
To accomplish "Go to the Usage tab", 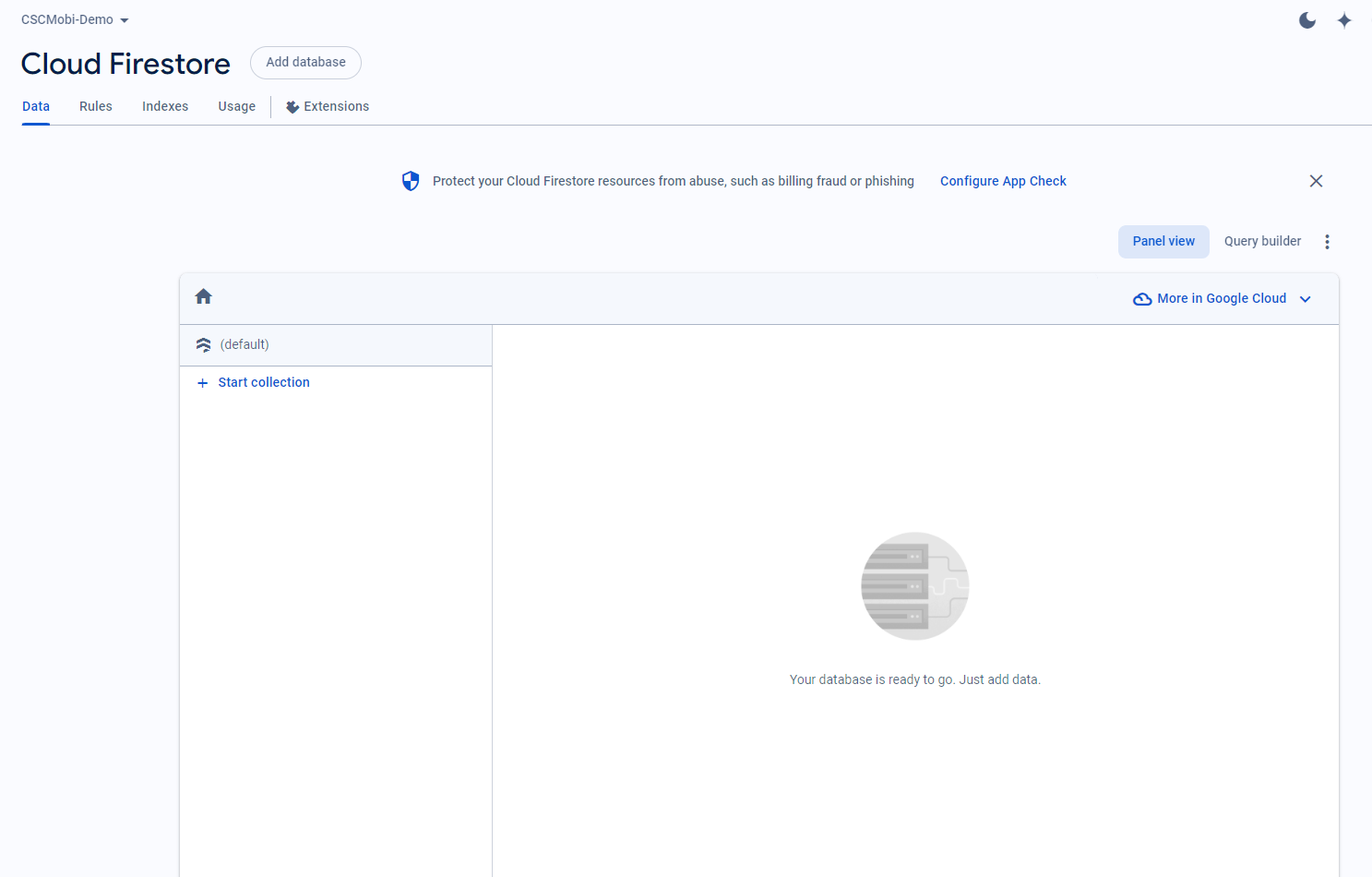I will 237,107.
